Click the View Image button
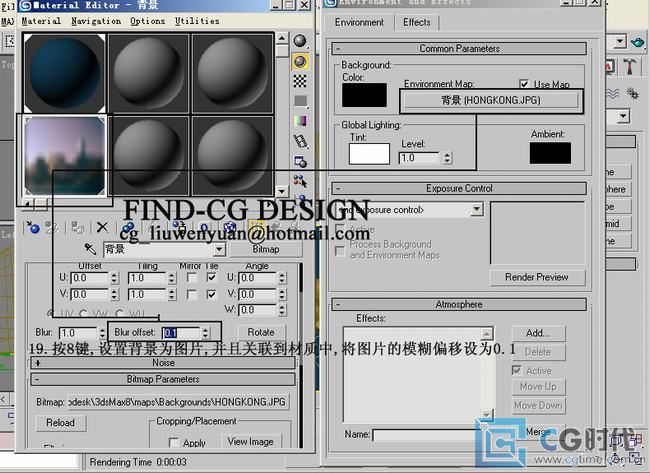650x473 pixels. pos(251,442)
